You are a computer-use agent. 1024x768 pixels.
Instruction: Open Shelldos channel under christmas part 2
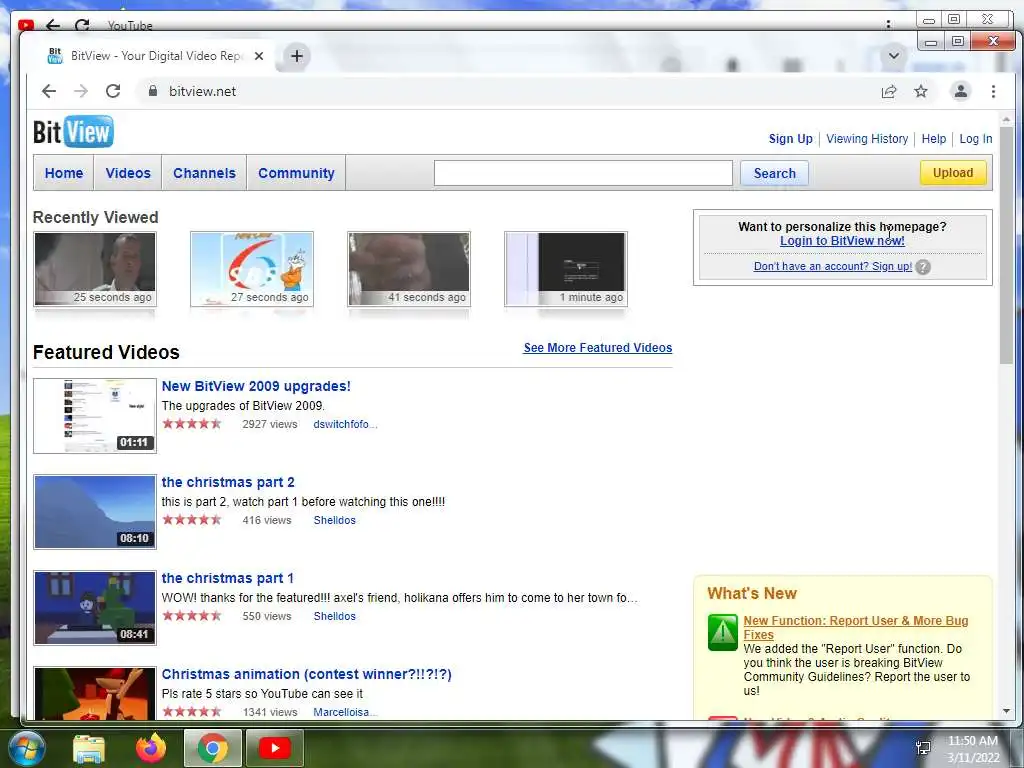(334, 520)
